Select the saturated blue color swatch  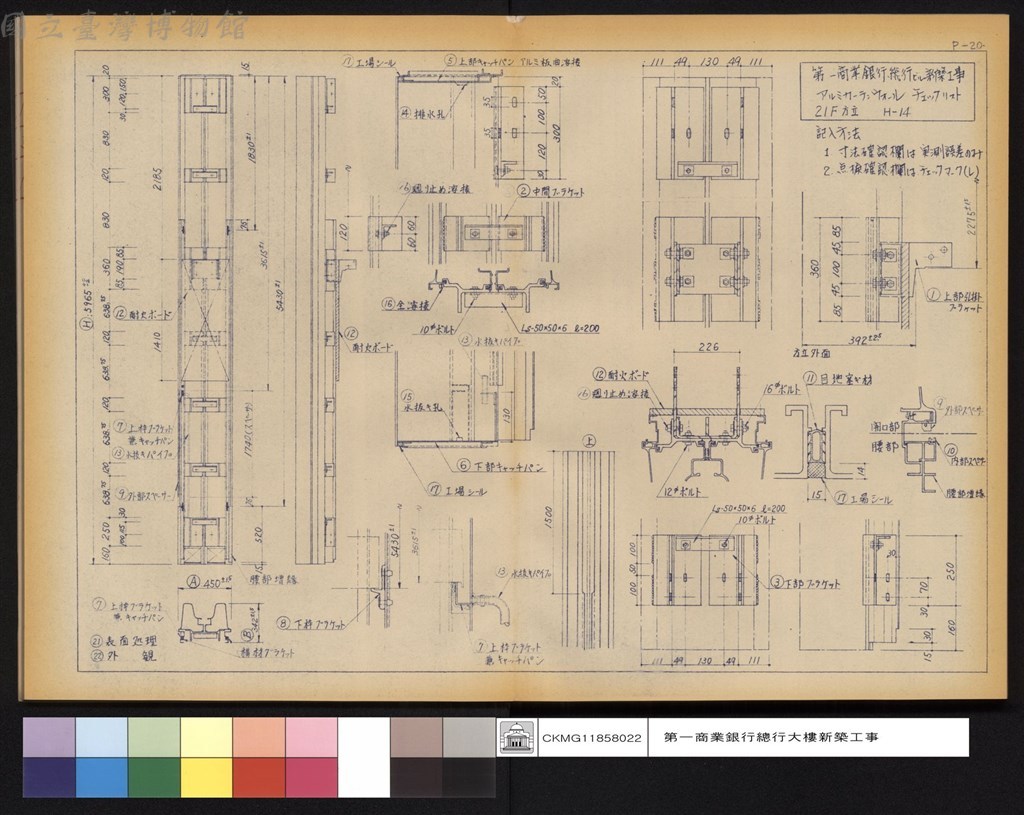point(101,777)
